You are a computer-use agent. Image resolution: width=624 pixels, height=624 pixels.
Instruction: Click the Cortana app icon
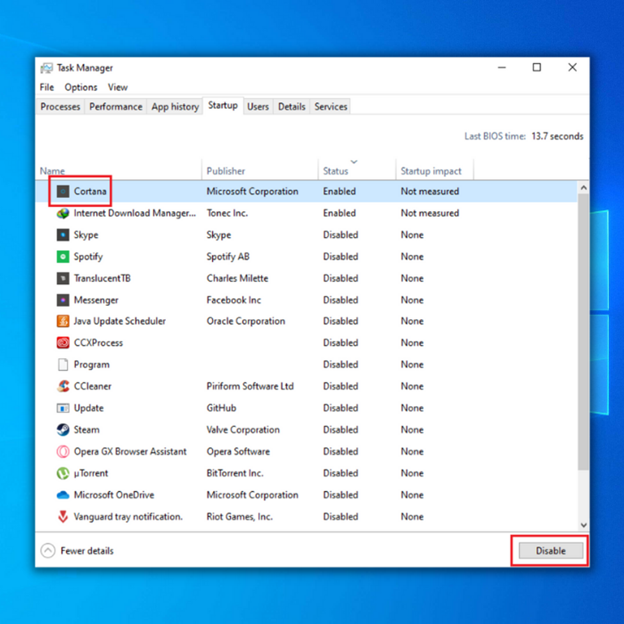click(62, 191)
